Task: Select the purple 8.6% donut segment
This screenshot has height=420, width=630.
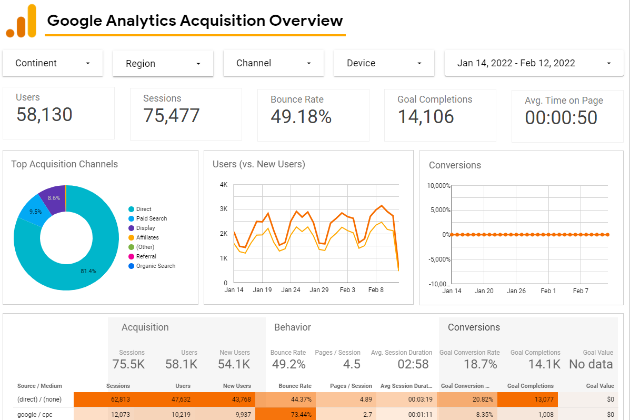Action: click(54, 197)
